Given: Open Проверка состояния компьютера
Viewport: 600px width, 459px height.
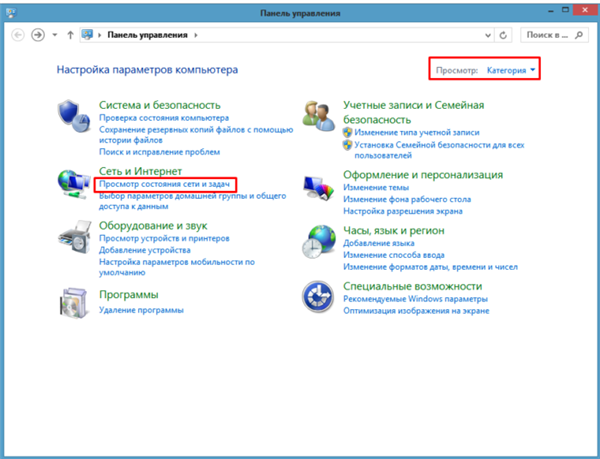Looking at the screenshot, I should tap(164, 118).
